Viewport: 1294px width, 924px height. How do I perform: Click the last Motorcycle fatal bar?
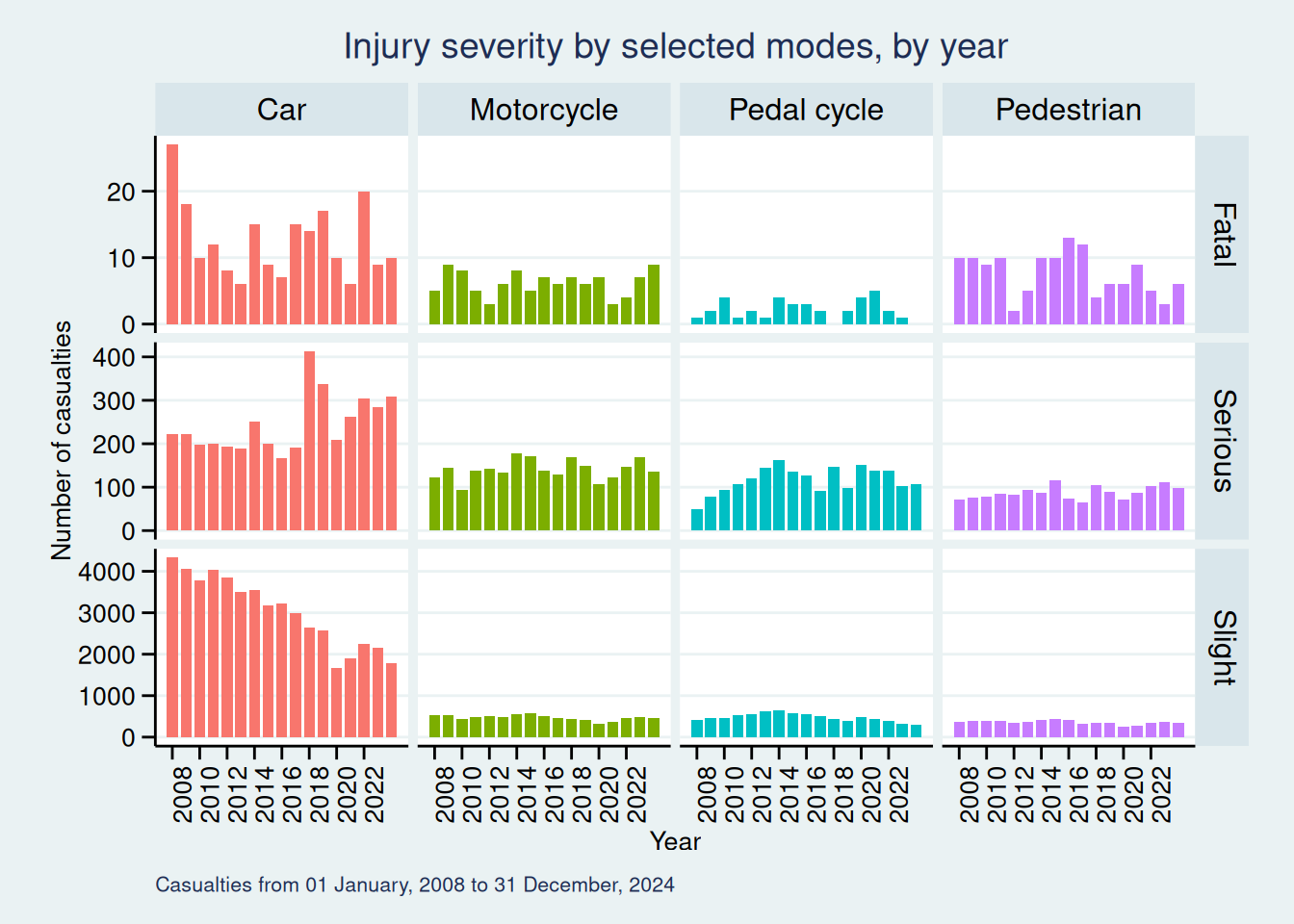654,295
